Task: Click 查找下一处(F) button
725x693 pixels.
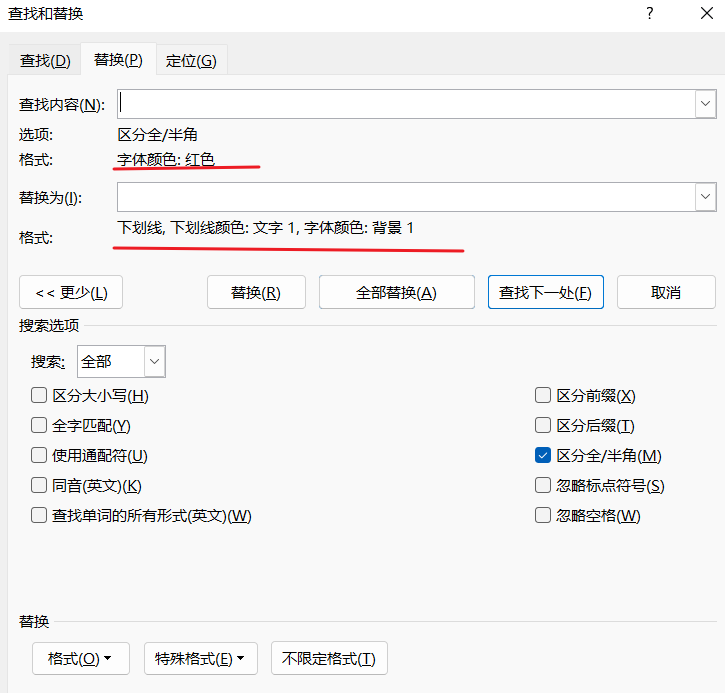Action: [546, 292]
